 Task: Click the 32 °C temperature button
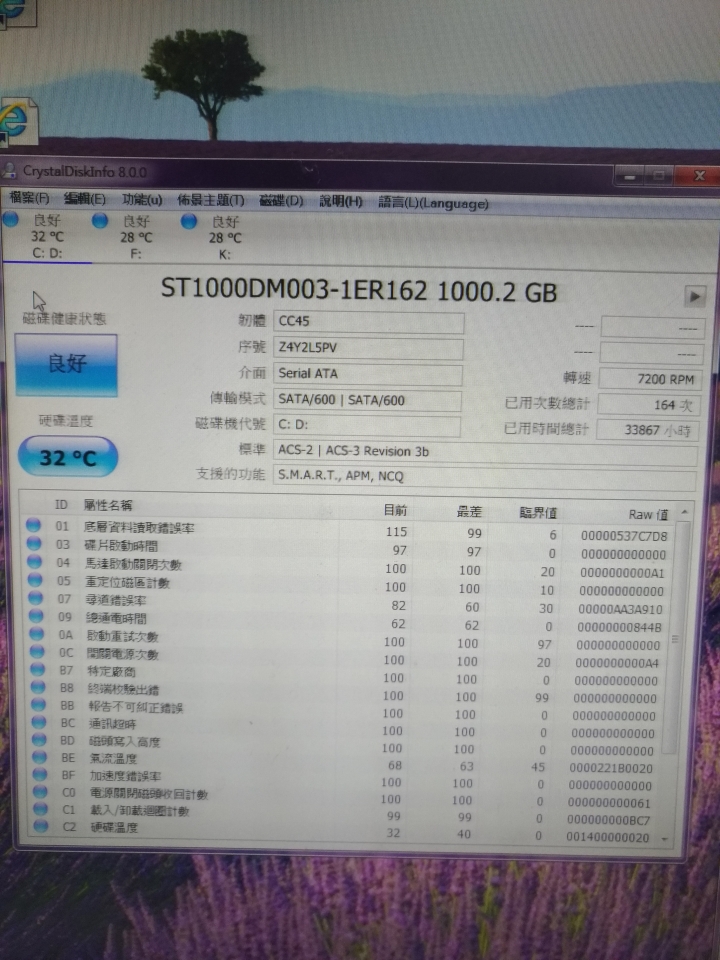[67, 457]
